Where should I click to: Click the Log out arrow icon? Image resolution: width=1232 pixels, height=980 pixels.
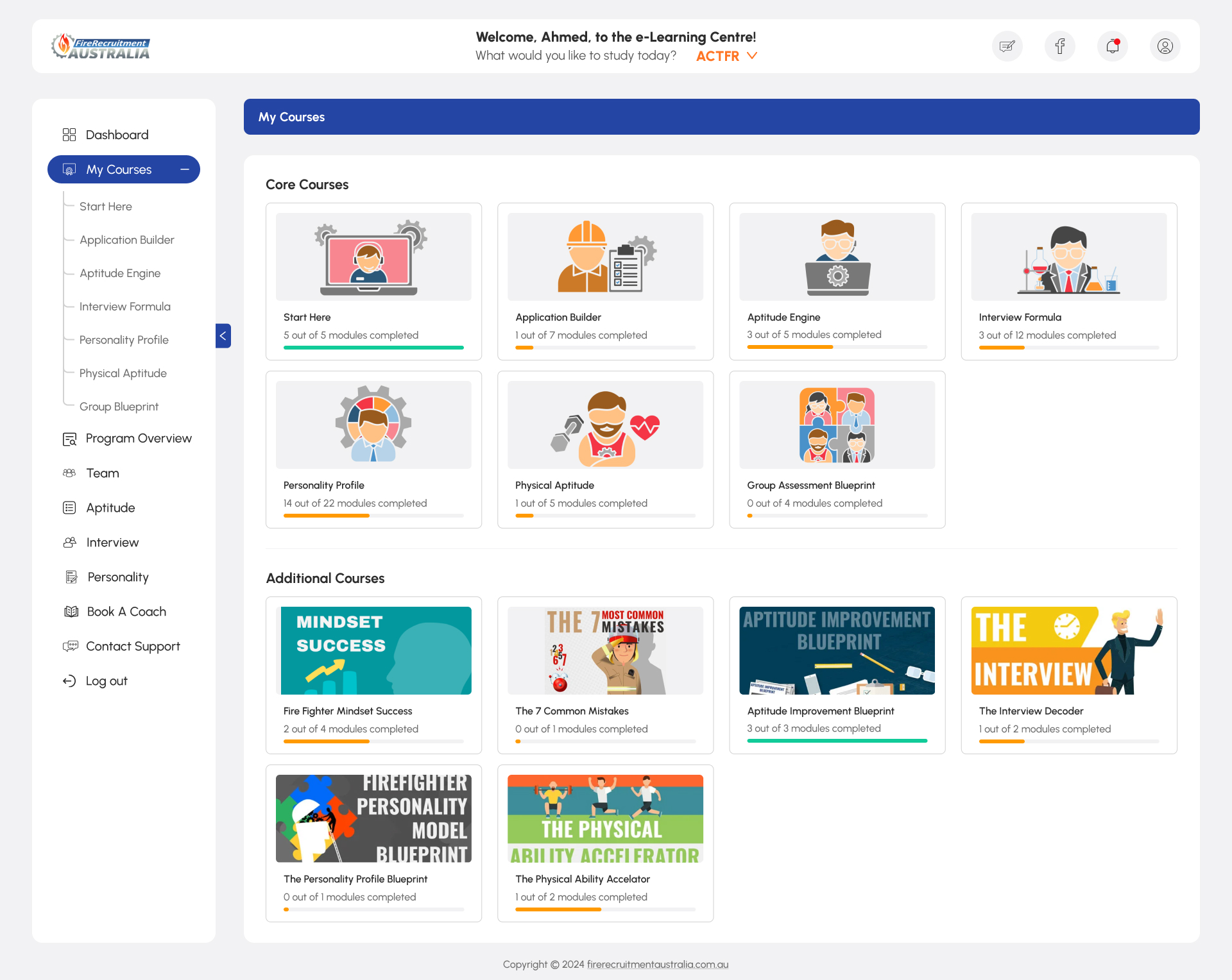69,681
